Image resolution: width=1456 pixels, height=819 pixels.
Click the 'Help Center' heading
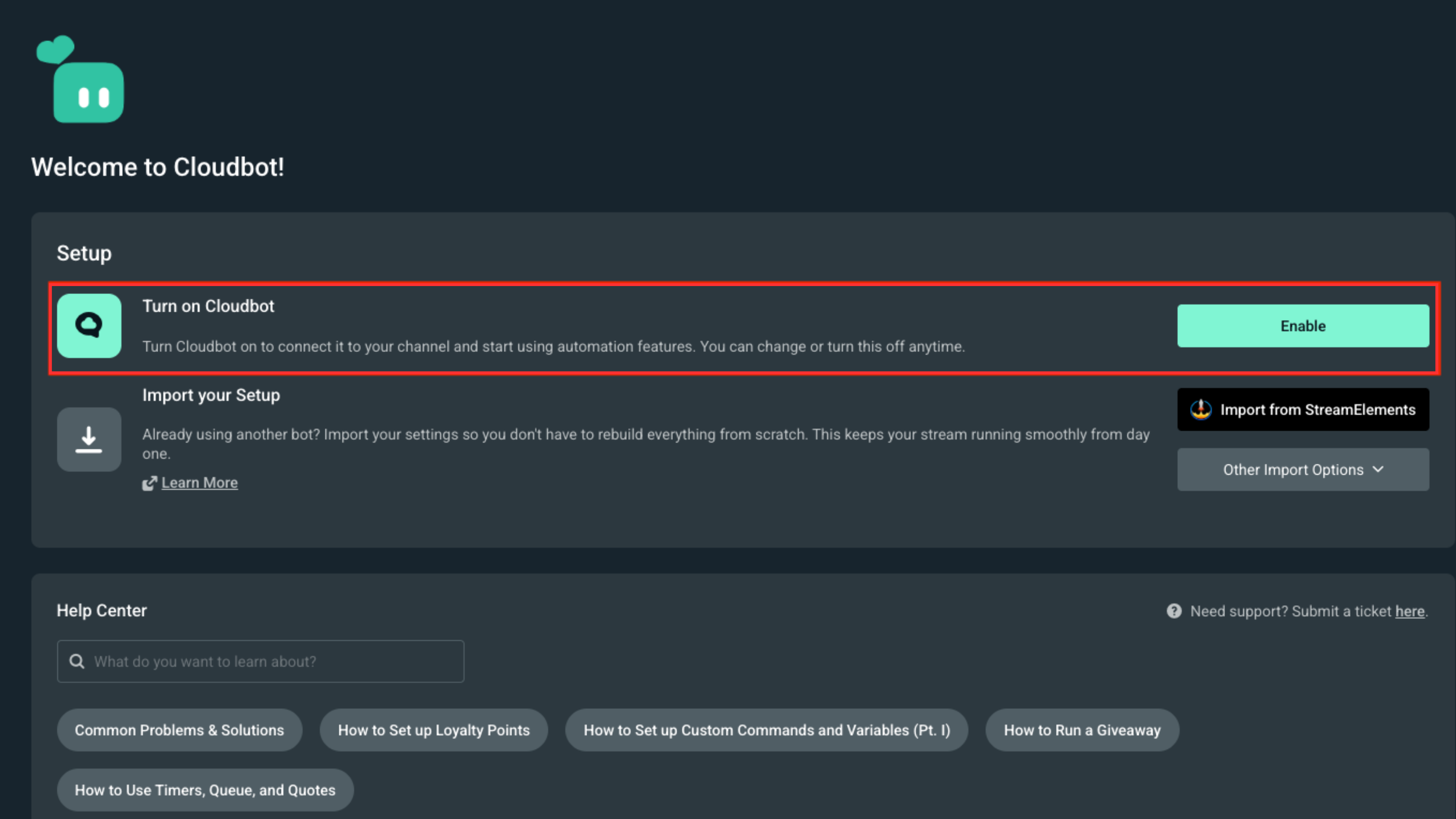102,610
